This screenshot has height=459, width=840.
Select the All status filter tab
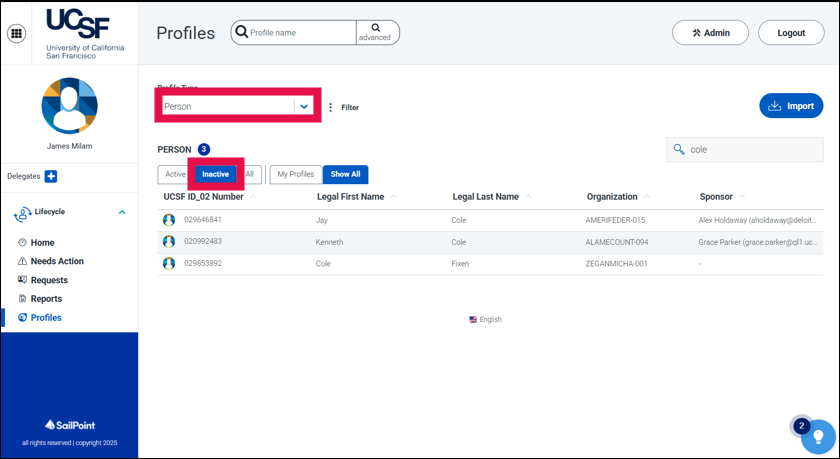point(250,174)
